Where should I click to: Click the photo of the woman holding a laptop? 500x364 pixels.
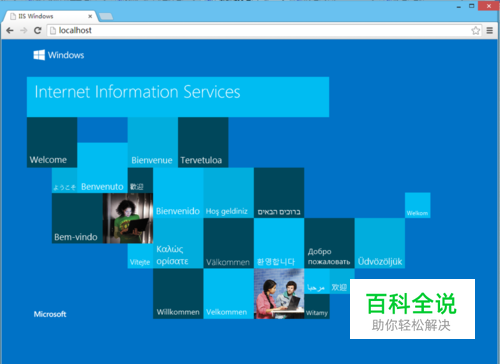pyautogui.click(x=128, y=218)
